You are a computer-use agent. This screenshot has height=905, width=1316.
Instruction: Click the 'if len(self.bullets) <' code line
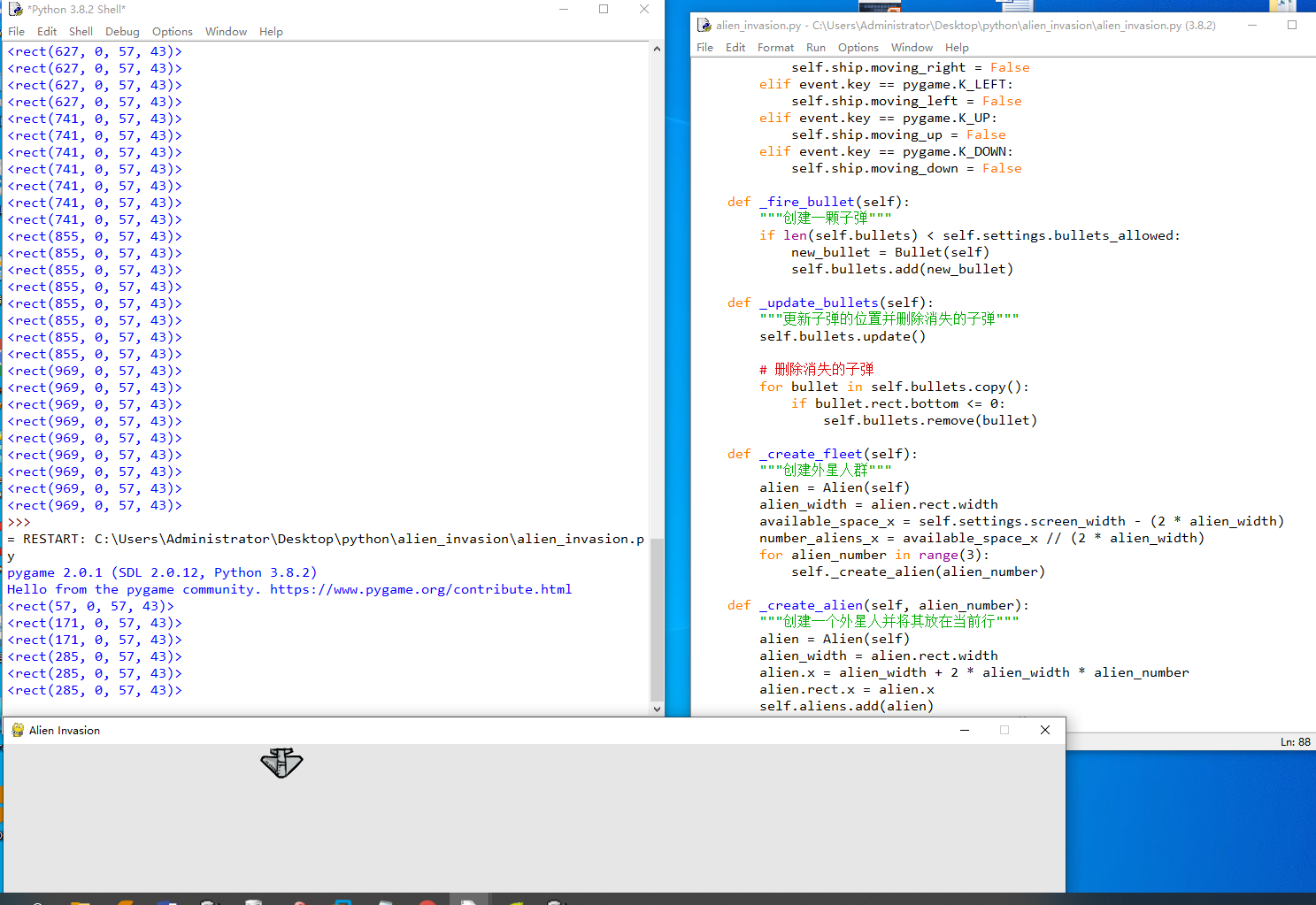click(970, 235)
